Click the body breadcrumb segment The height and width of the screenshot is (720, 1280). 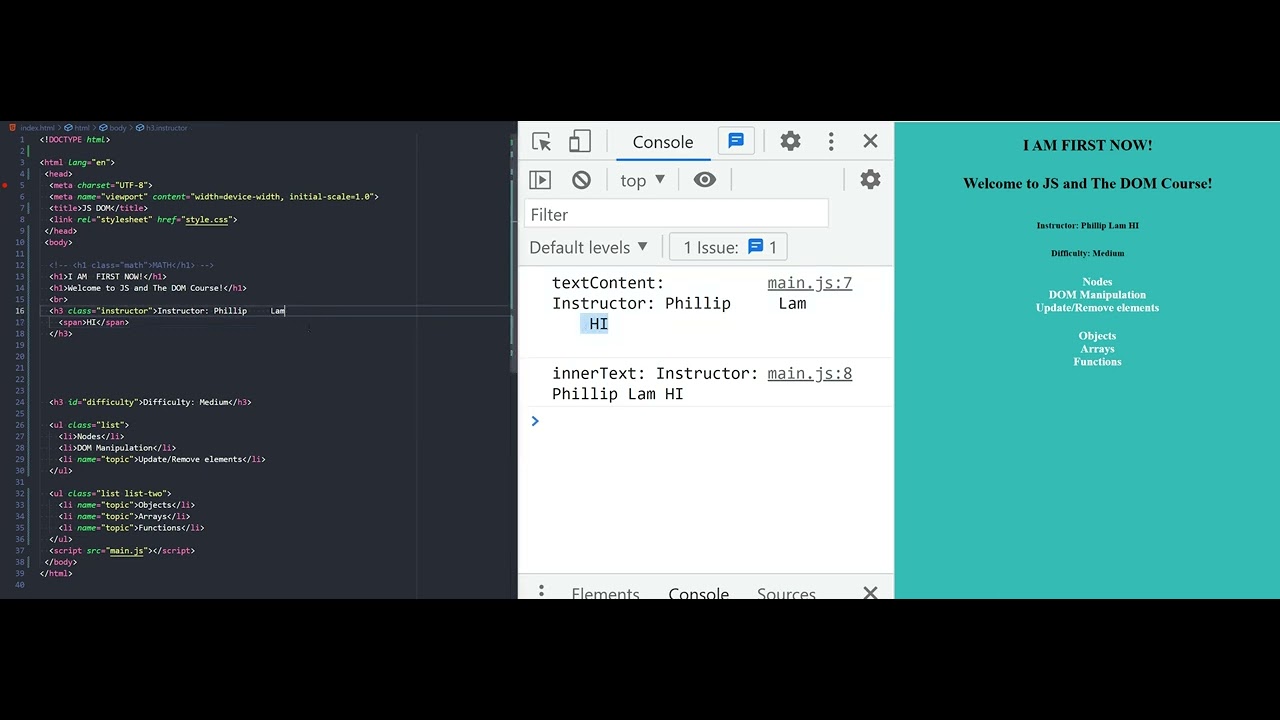pos(118,128)
